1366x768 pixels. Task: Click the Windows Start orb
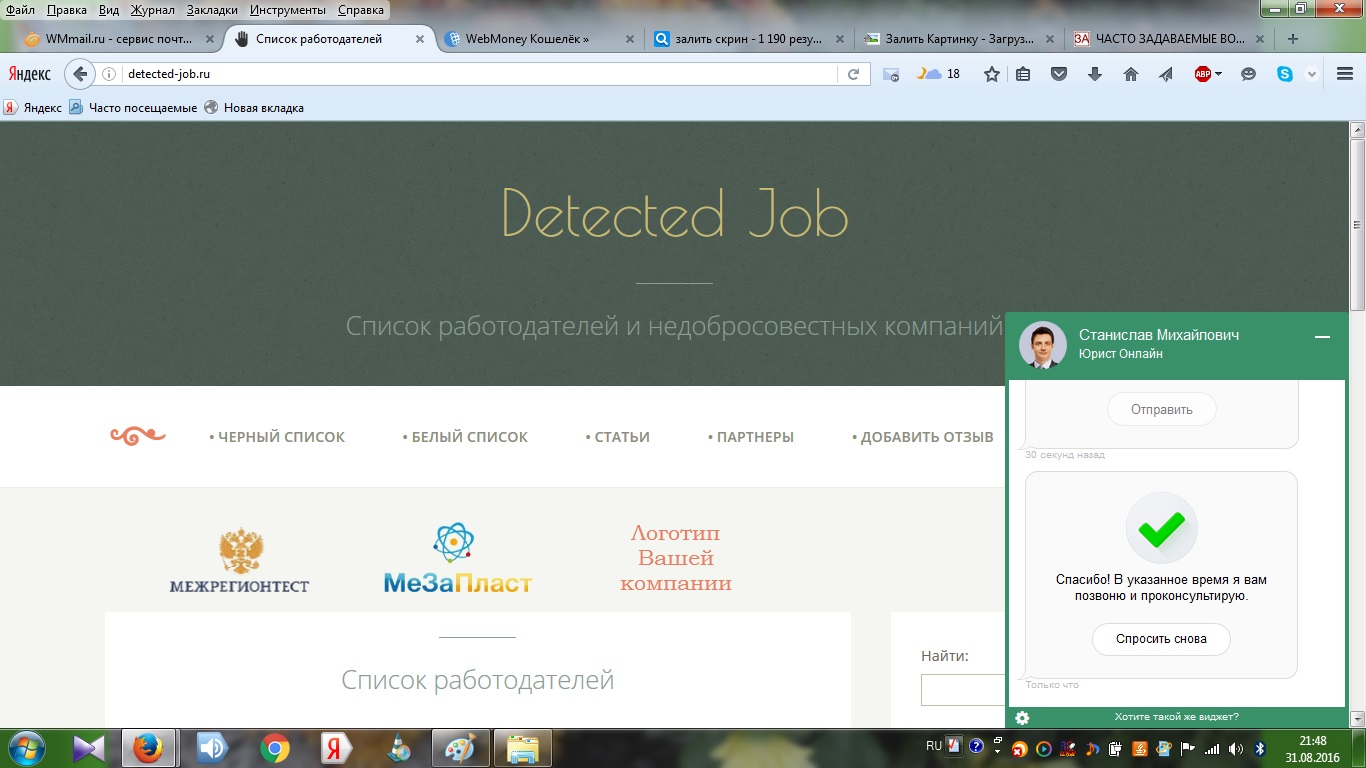(x=26, y=748)
